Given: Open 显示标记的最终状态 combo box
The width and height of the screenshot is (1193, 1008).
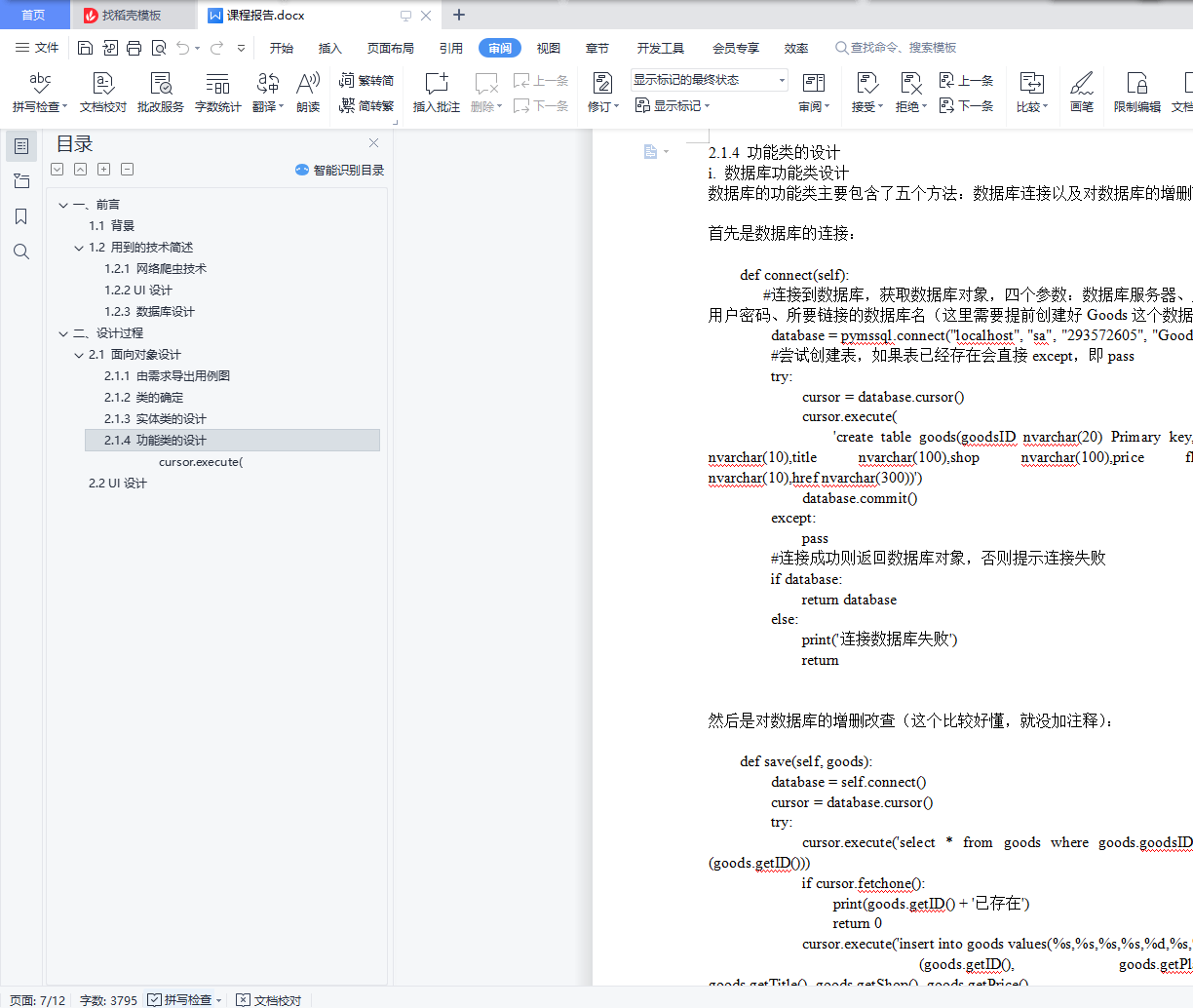Looking at the screenshot, I should [709, 80].
